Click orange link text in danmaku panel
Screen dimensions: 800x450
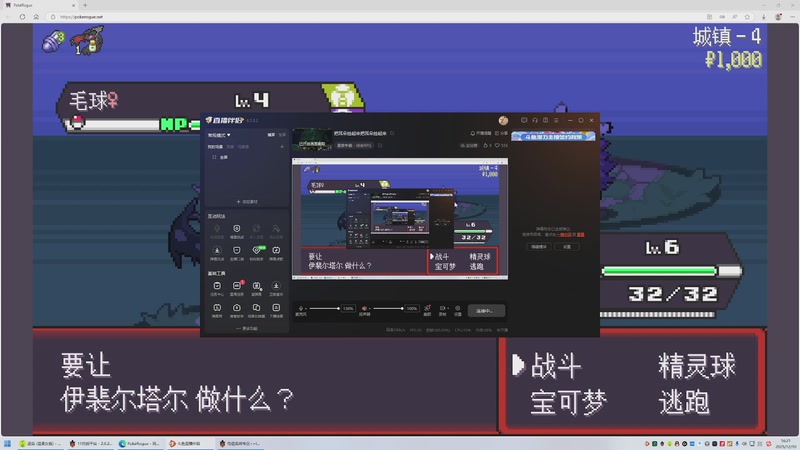(x=564, y=235)
